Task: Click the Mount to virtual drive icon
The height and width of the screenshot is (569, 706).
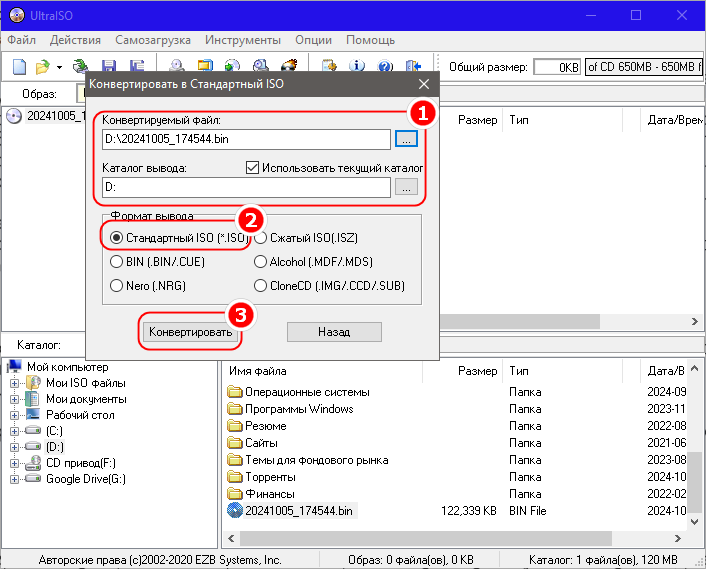Action: point(261,66)
